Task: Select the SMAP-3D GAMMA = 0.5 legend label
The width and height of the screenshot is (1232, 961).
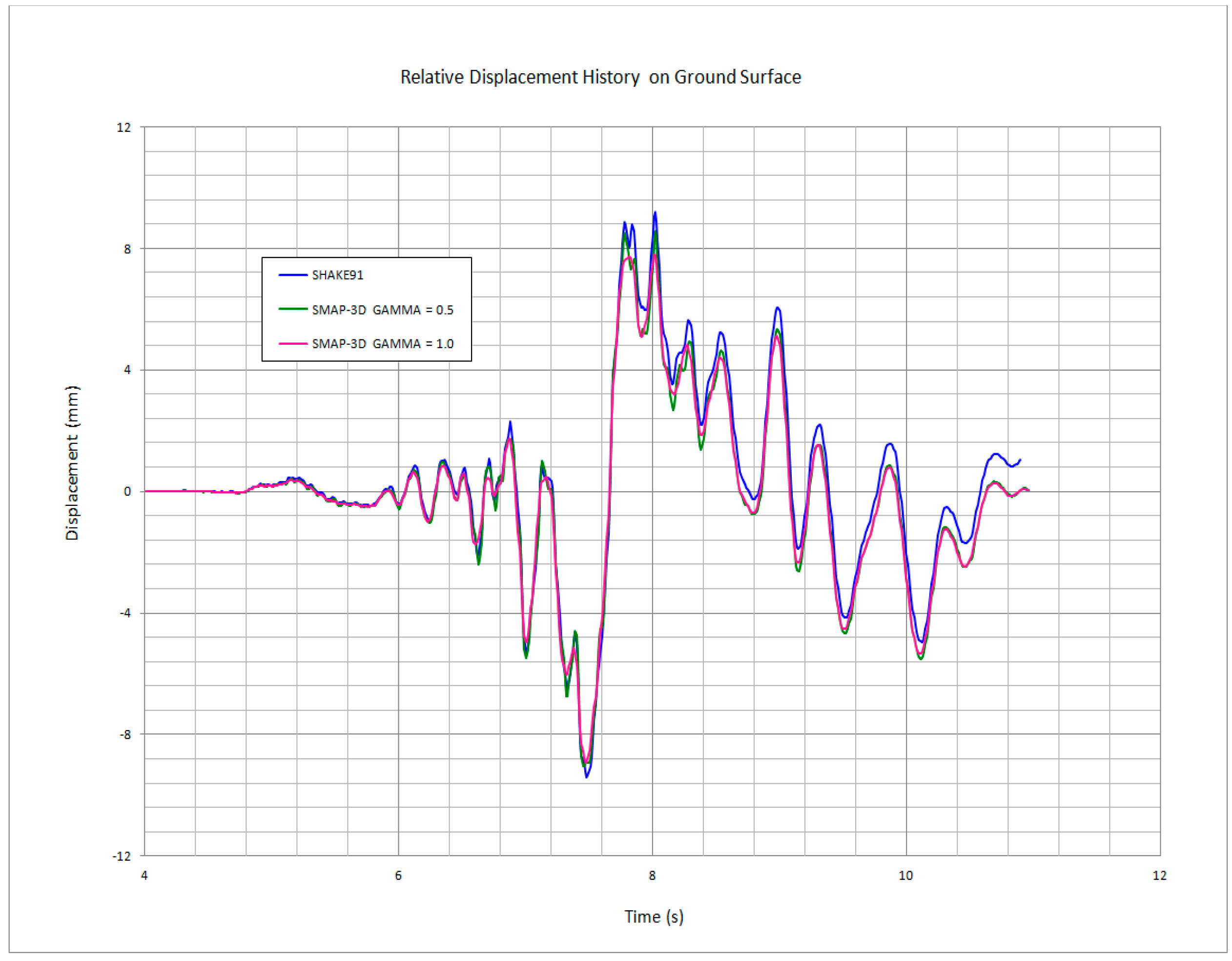Action: (x=383, y=310)
